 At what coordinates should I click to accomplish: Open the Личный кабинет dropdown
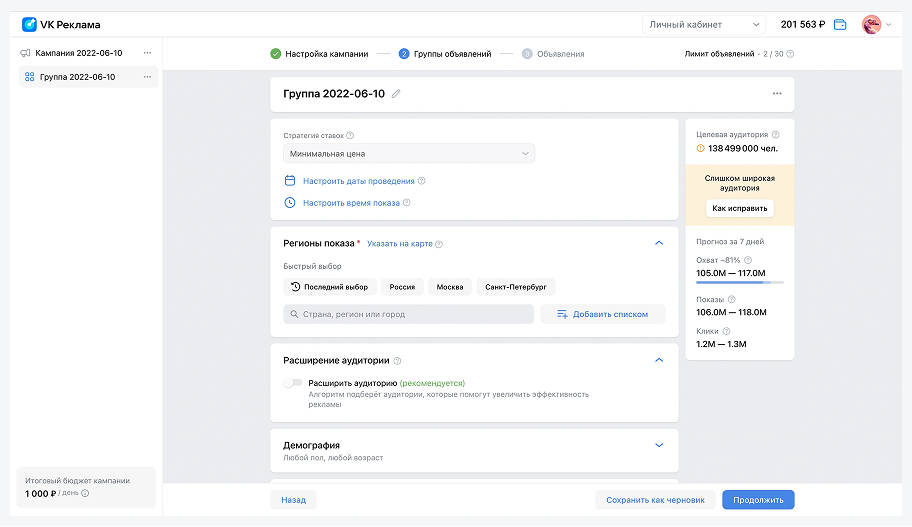tap(703, 24)
